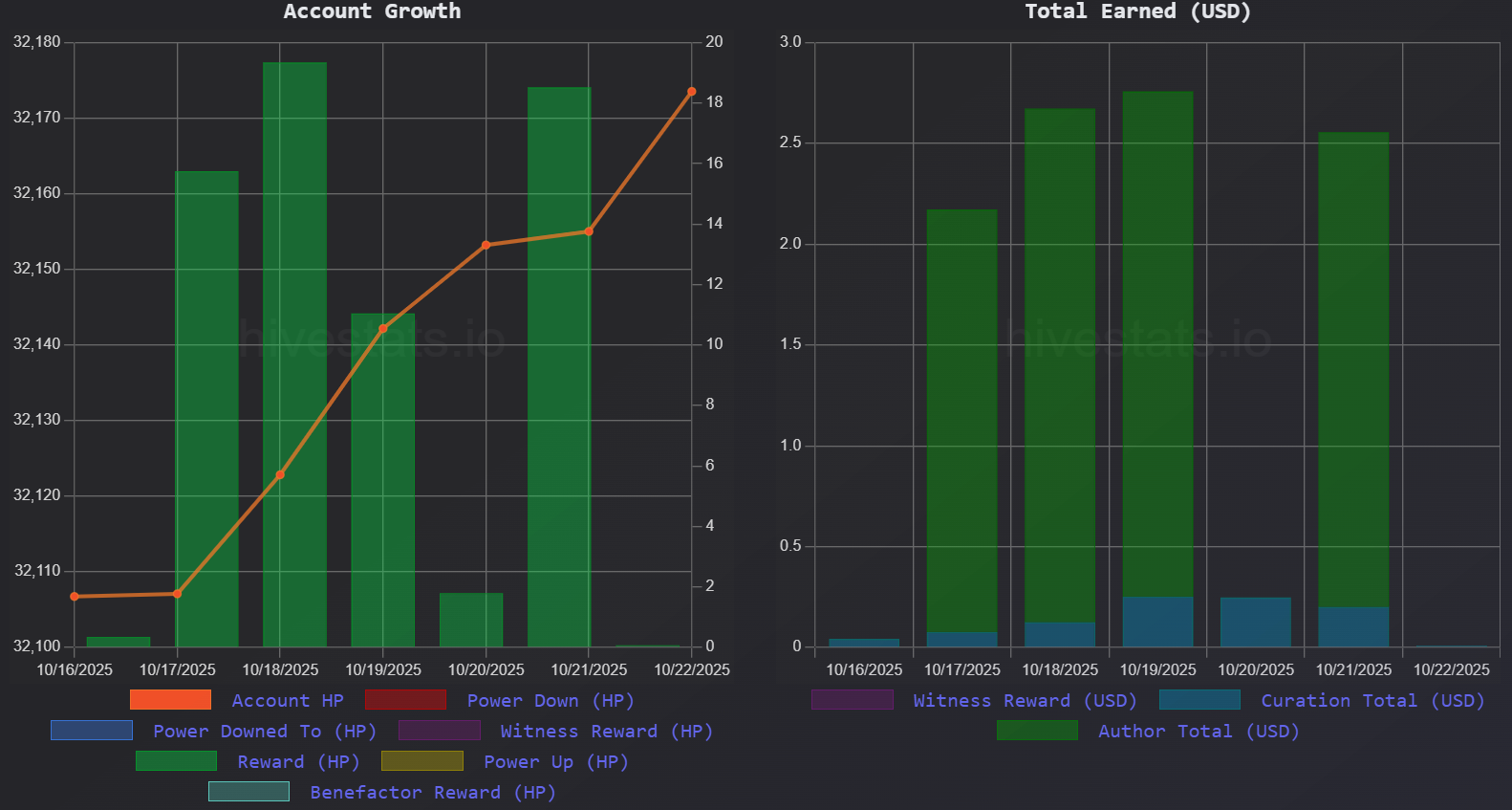Click the 10/19/2025 author bar in Total Earned

(x=1157, y=344)
